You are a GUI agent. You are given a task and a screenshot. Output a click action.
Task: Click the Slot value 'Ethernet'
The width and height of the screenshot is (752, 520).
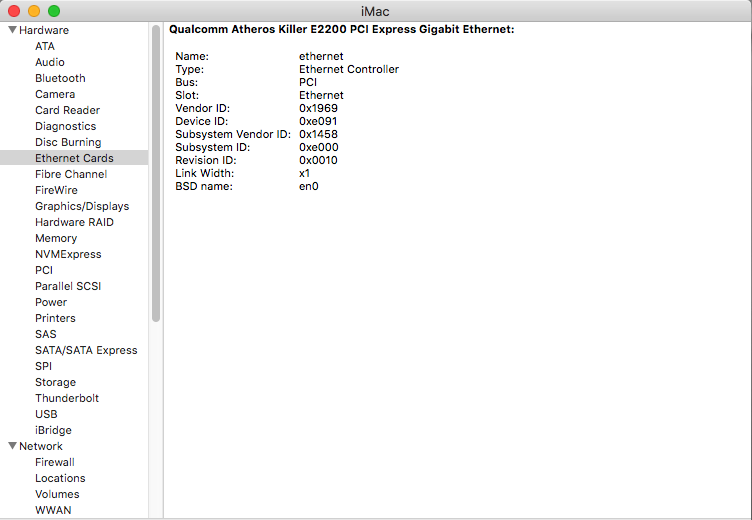pyautogui.click(x=321, y=95)
